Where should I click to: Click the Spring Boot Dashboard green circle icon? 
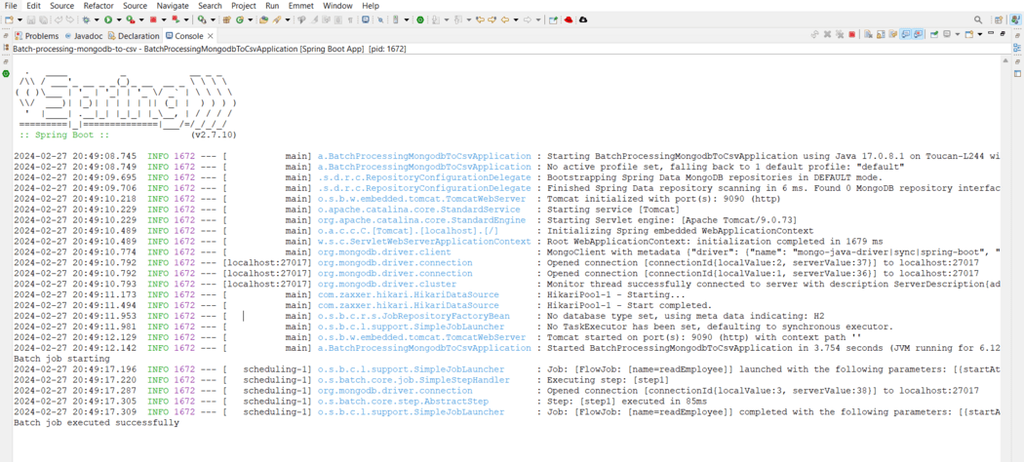tap(420, 20)
